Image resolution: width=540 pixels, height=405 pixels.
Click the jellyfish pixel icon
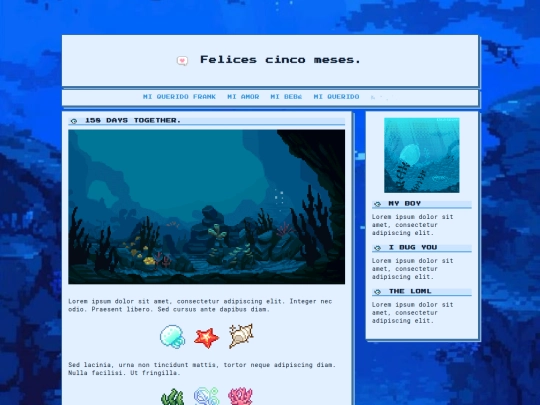coord(172,336)
